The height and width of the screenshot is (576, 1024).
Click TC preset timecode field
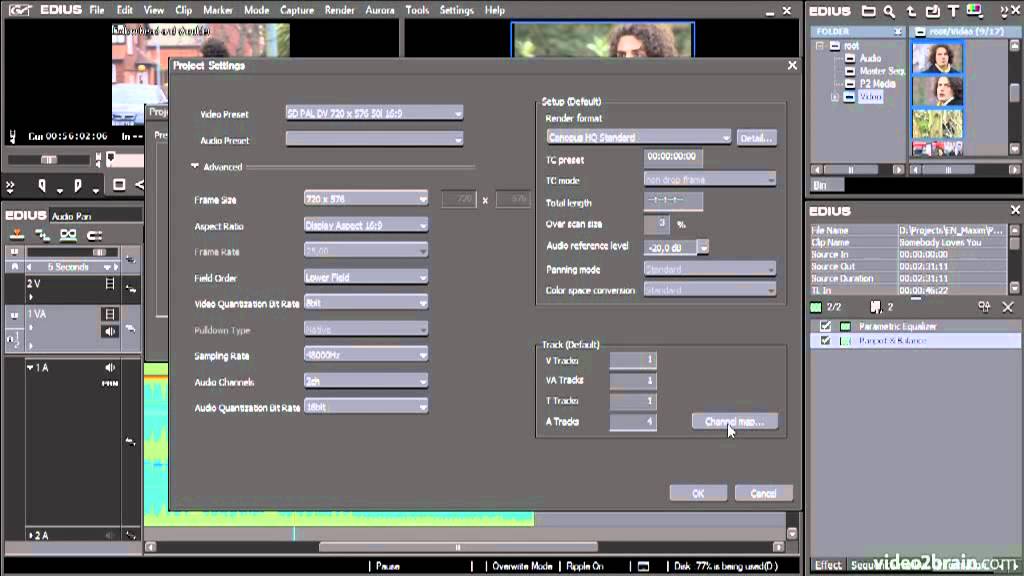pyautogui.click(x=673, y=157)
